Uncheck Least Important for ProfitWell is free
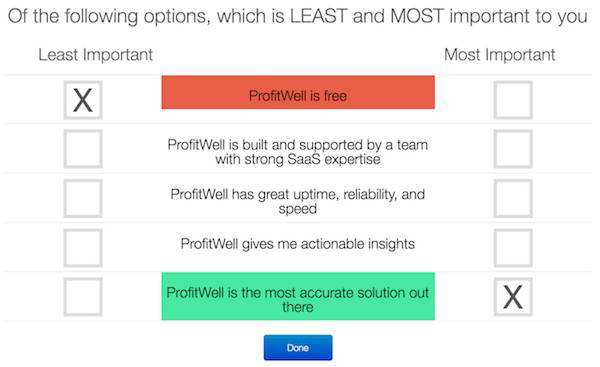The width and height of the screenshot is (600, 367). point(83,100)
